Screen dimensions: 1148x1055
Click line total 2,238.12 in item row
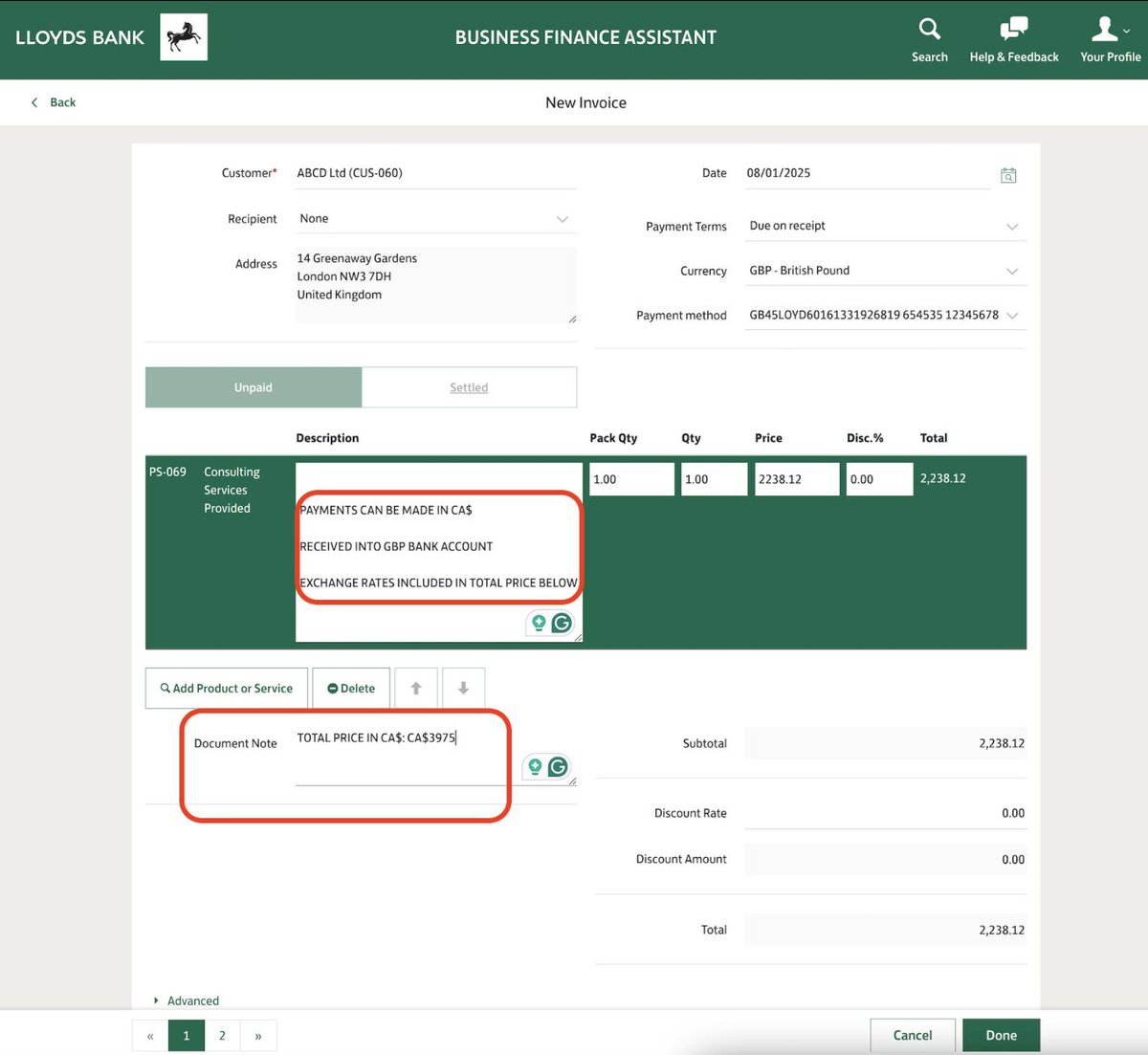[942, 478]
